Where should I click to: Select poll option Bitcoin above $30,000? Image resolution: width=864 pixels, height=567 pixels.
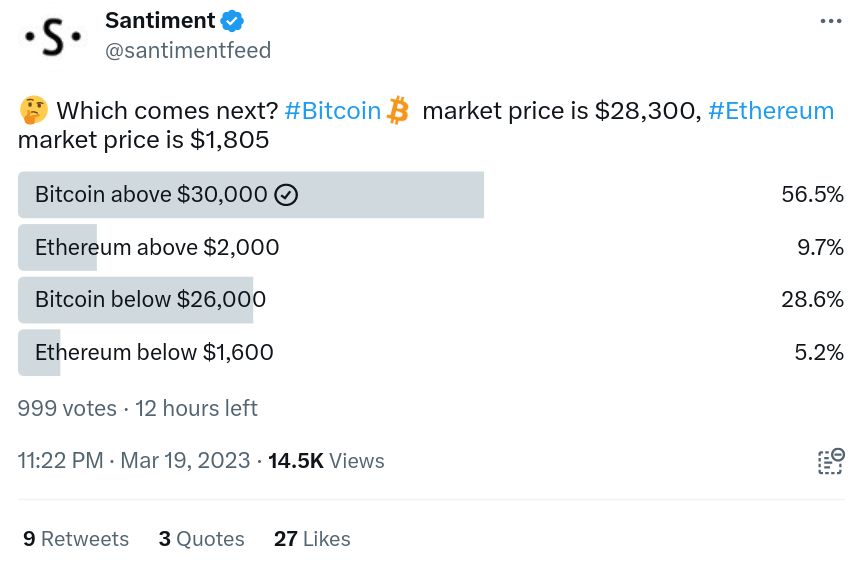coord(431,195)
